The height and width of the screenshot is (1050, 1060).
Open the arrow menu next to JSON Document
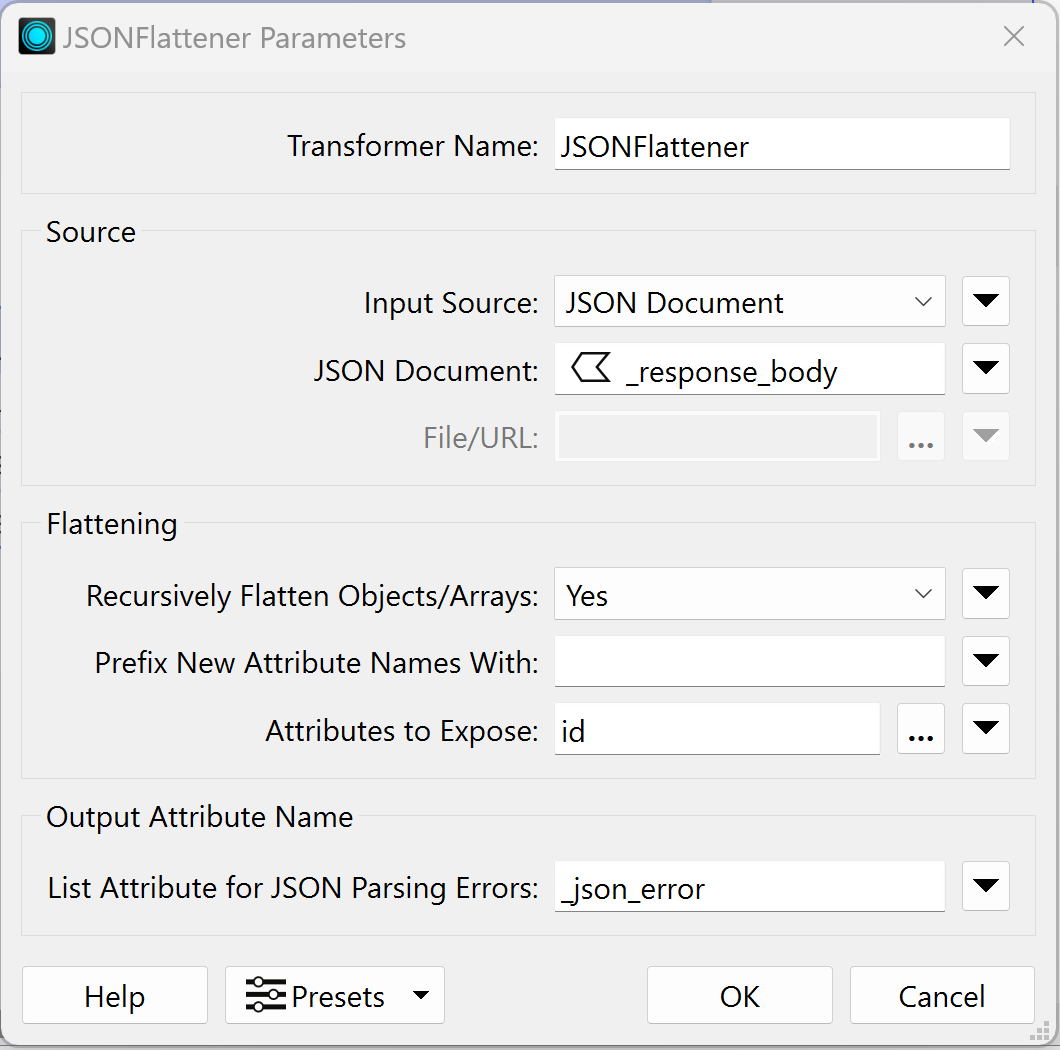pyautogui.click(x=985, y=369)
